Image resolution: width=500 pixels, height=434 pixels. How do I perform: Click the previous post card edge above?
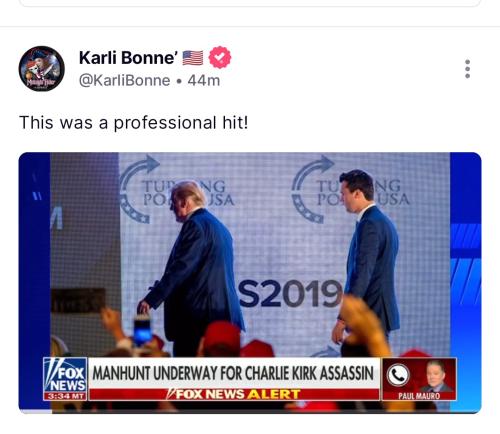(250, 3)
